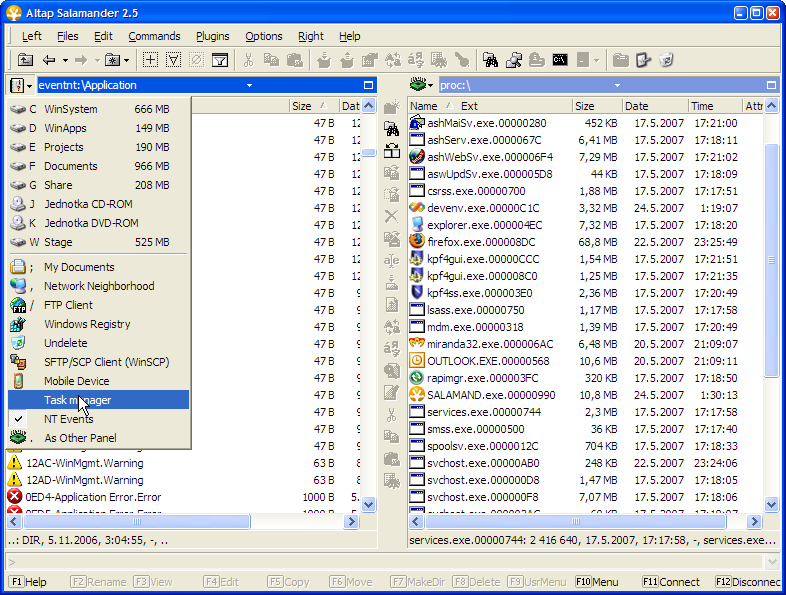
Task: Open the Command Shell toolbar icon
Action: tap(559, 61)
